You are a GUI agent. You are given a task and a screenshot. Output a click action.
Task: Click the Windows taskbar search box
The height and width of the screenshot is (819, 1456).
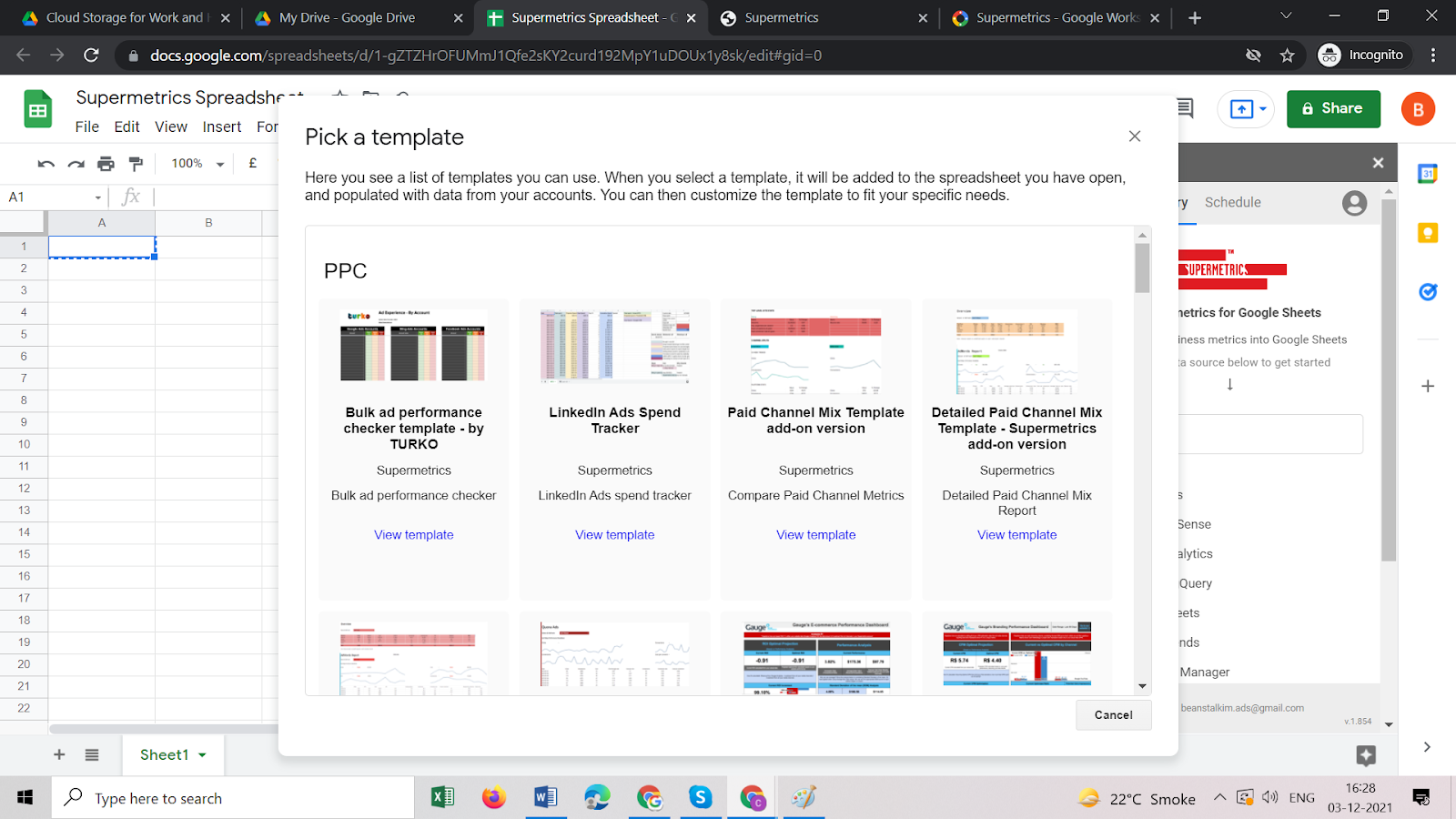pyautogui.click(x=233, y=798)
